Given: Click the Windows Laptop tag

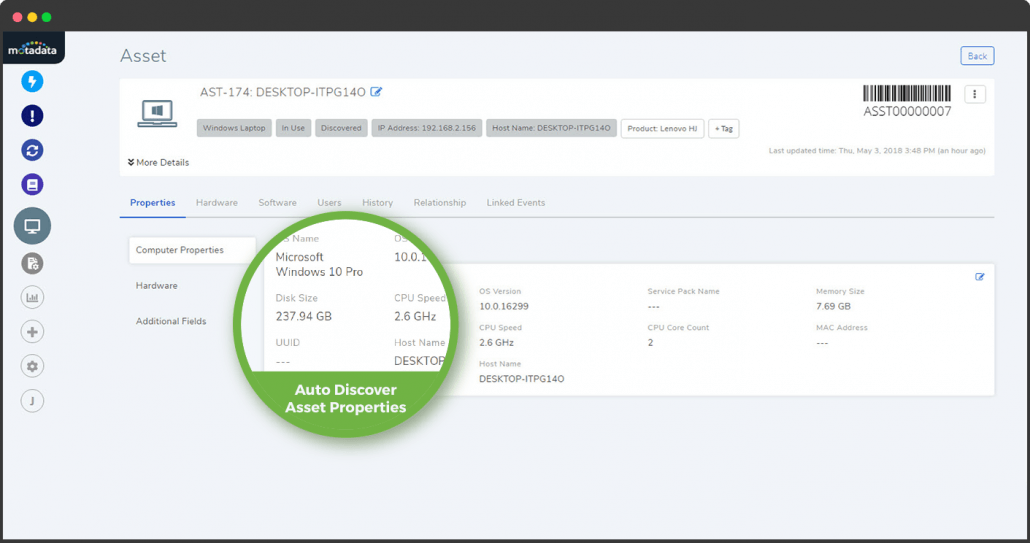Looking at the screenshot, I should point(234,128).
